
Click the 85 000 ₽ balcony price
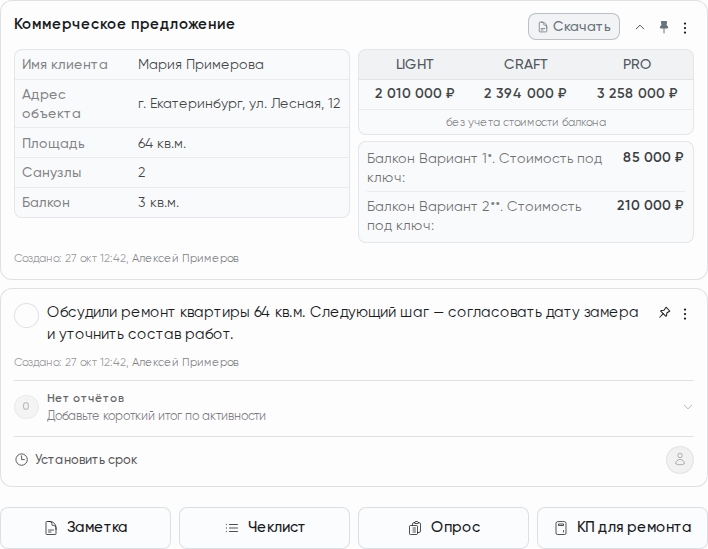click(653, 157)
